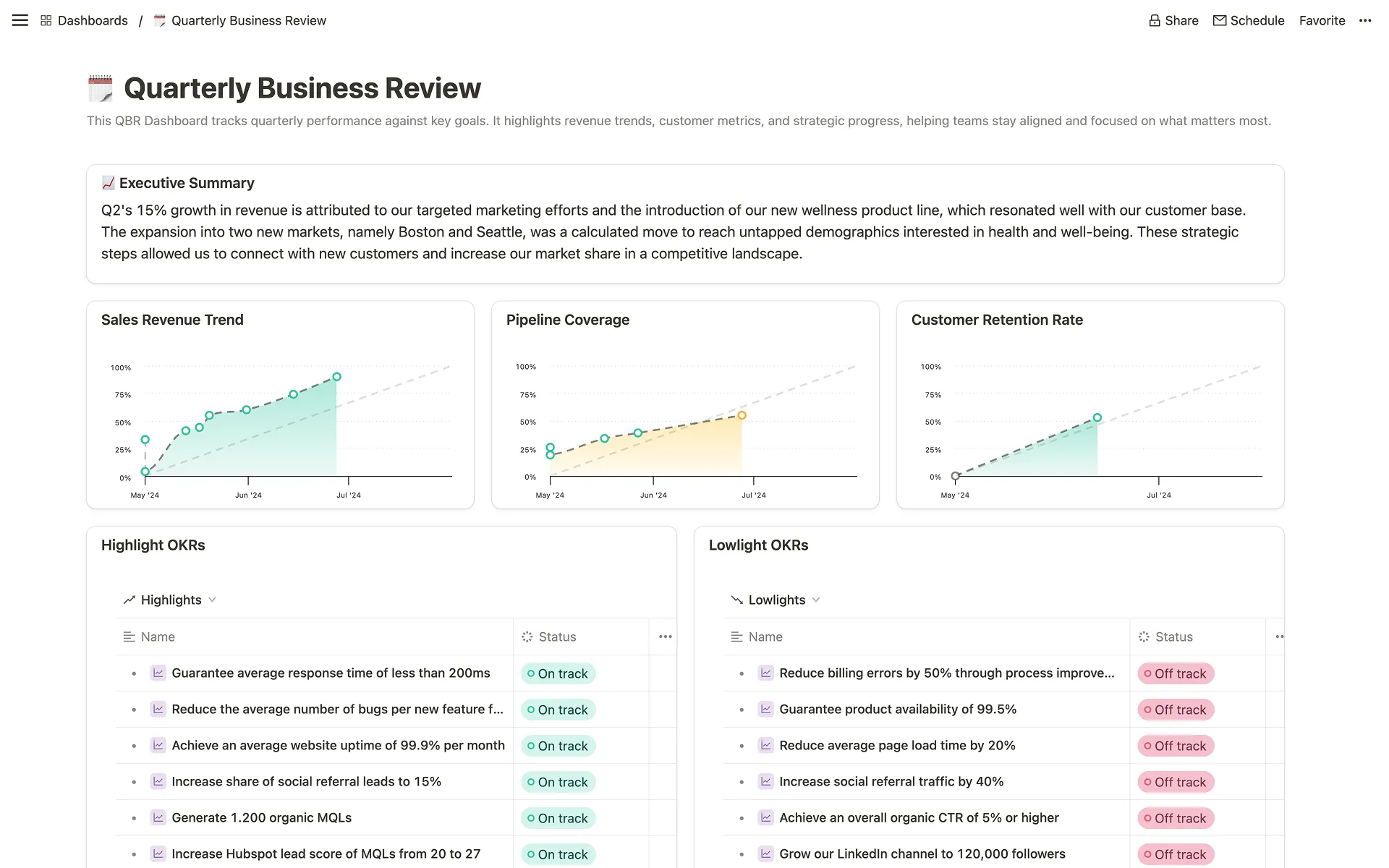1389x868 pixels.
Task: Click chart icon for Achieve overall organic CTR
Action: [766, 817]
